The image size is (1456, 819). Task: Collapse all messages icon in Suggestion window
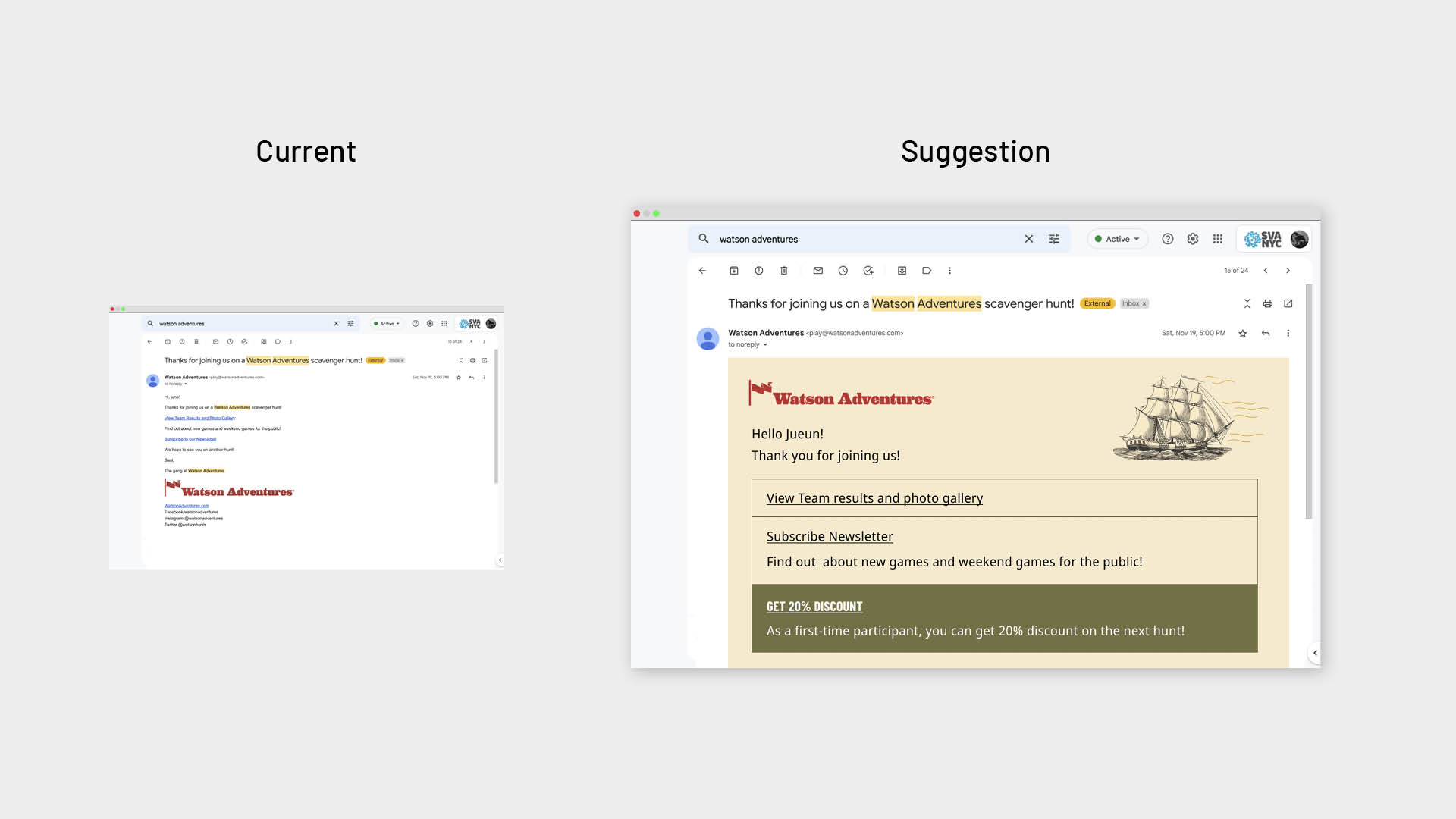[x=1247, y=303]
